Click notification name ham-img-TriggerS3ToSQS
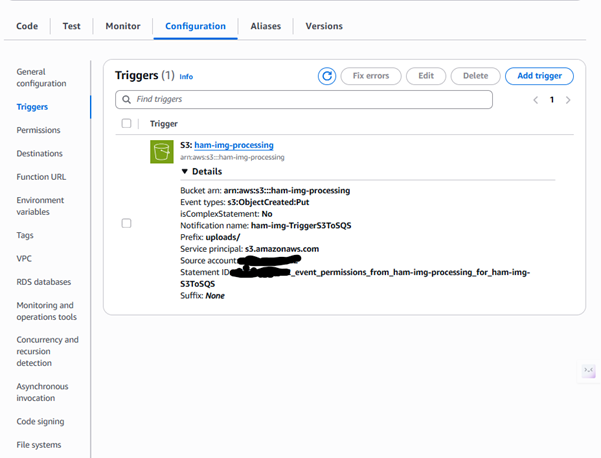Viewport: 601px width, 458px height. pos(301,226)
